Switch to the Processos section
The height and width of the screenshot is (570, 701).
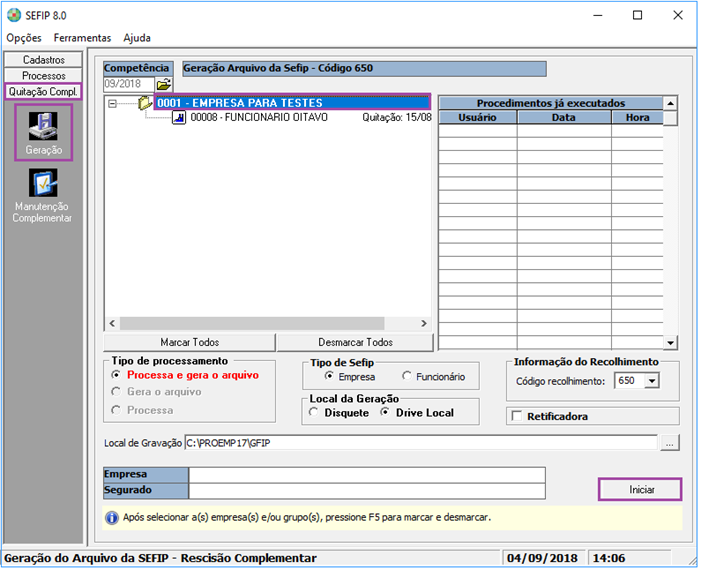pos(43,76)
